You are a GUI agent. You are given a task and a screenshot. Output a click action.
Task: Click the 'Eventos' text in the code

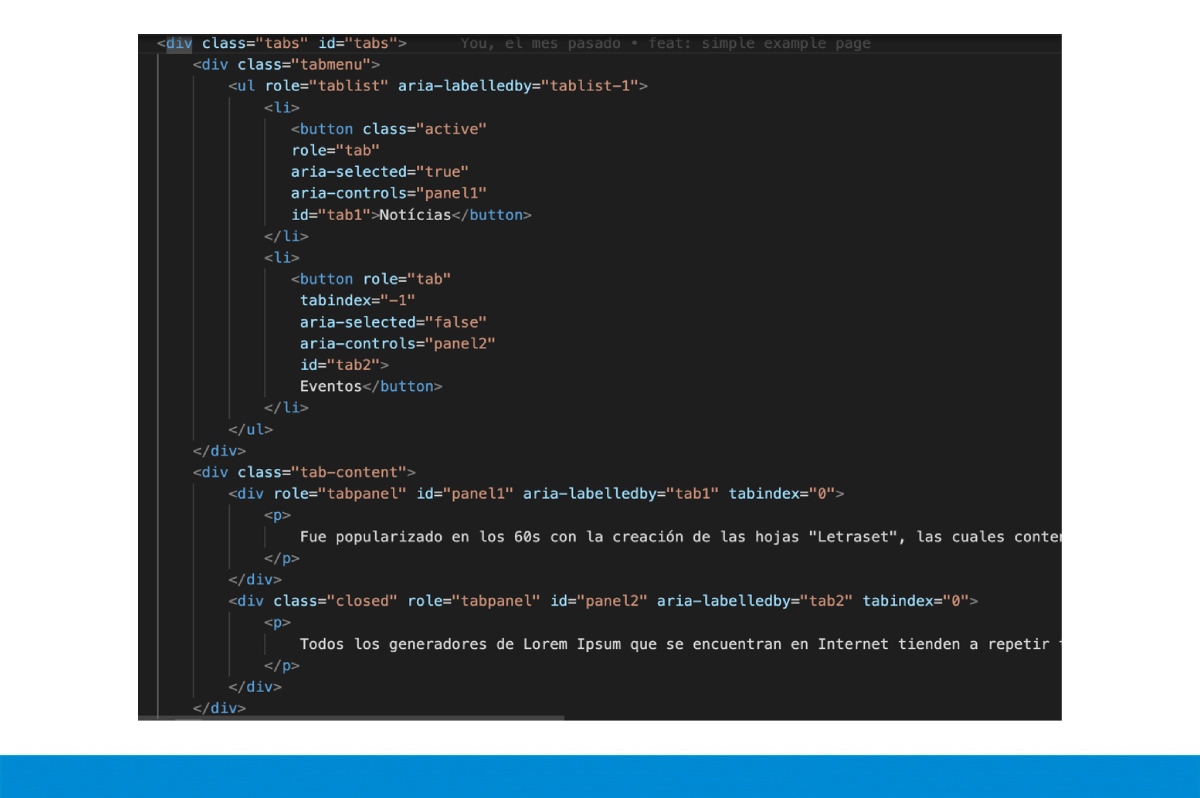330,386
